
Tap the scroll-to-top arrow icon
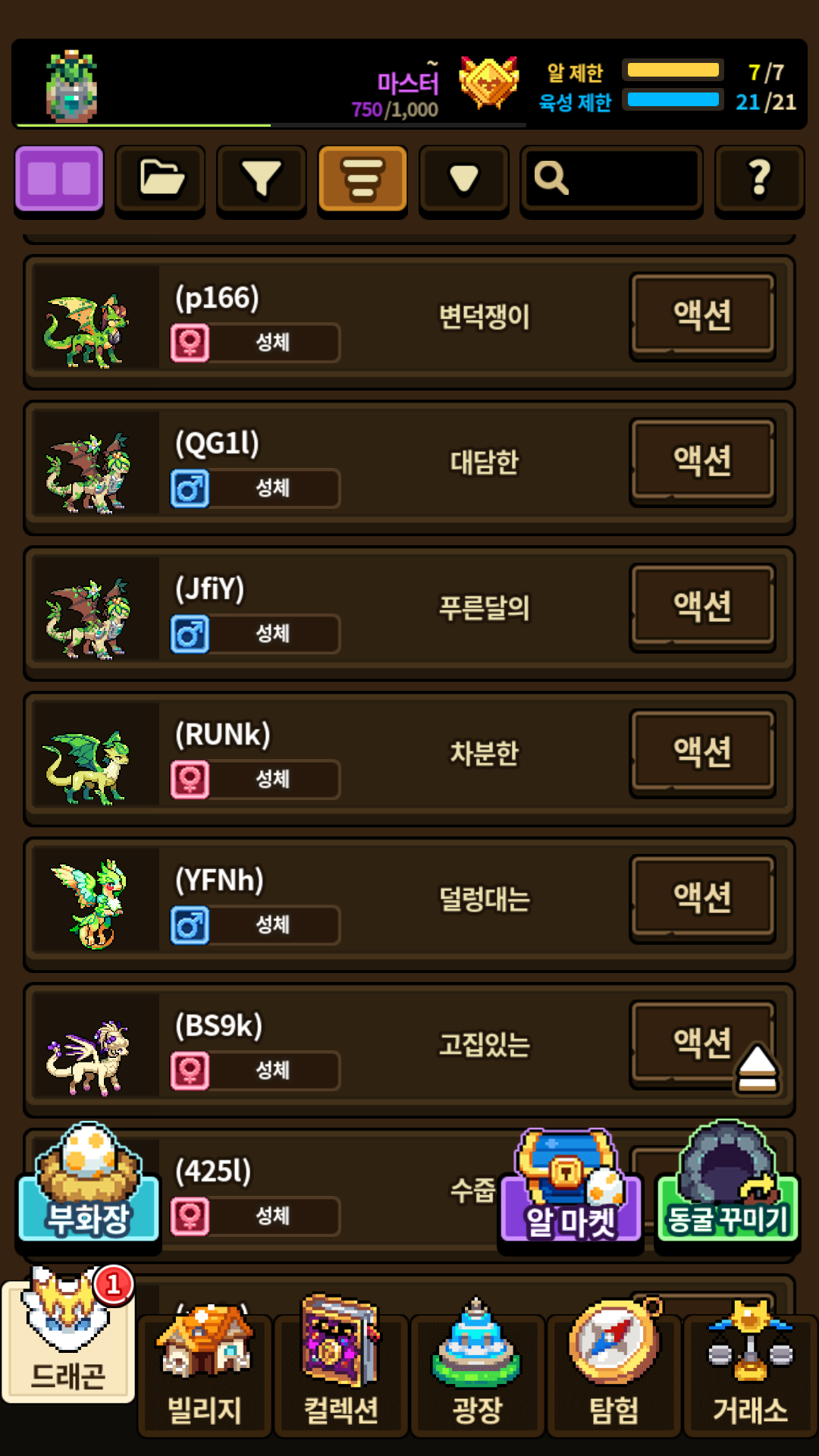pos(757,1069)
